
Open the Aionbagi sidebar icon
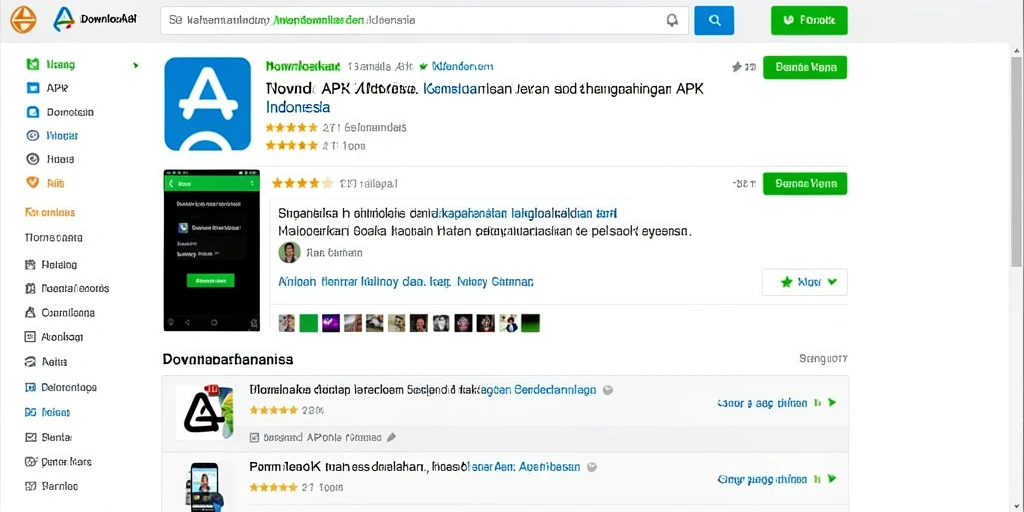point(30,336)
